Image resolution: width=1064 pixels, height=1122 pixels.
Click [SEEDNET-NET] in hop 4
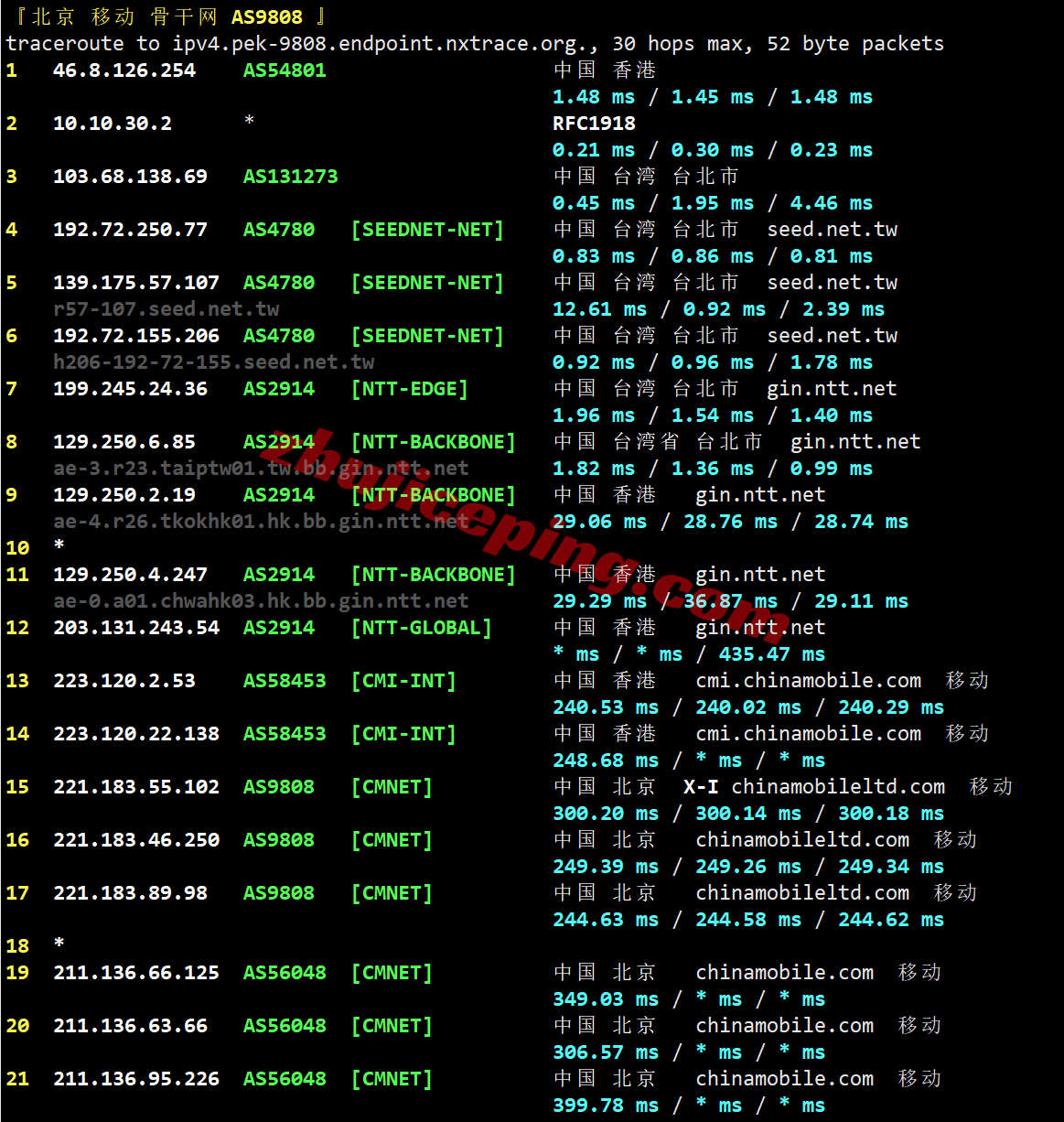coord(427,230)
